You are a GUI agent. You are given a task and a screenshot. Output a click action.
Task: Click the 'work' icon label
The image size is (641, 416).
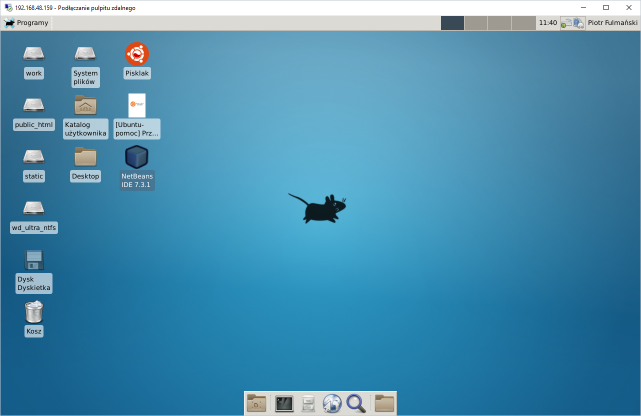[x=34, y=74]
